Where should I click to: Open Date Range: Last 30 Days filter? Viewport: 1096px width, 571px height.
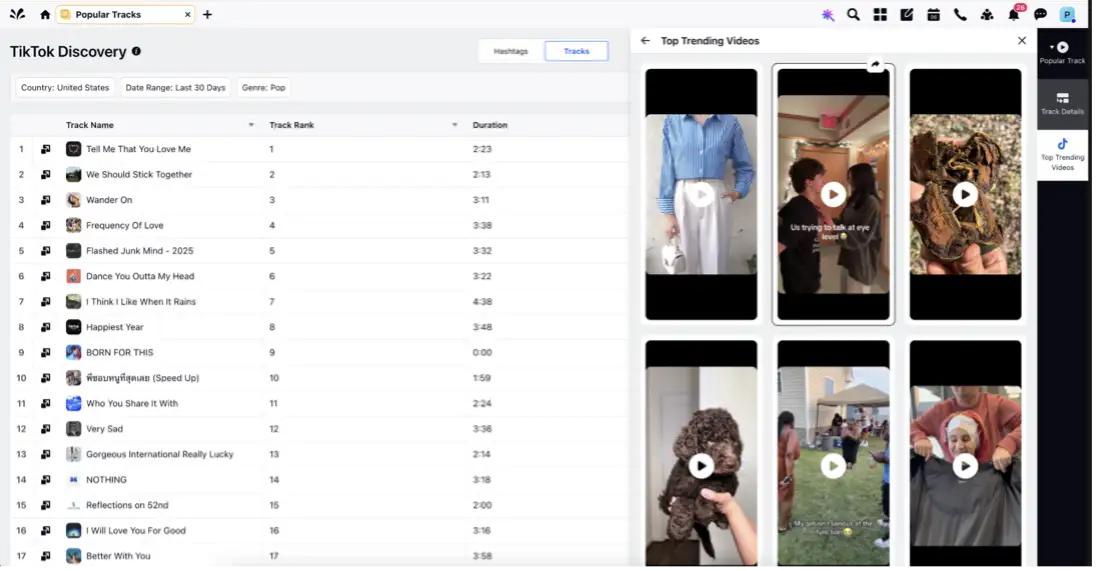pyautogui.click(x=175, y=87)
